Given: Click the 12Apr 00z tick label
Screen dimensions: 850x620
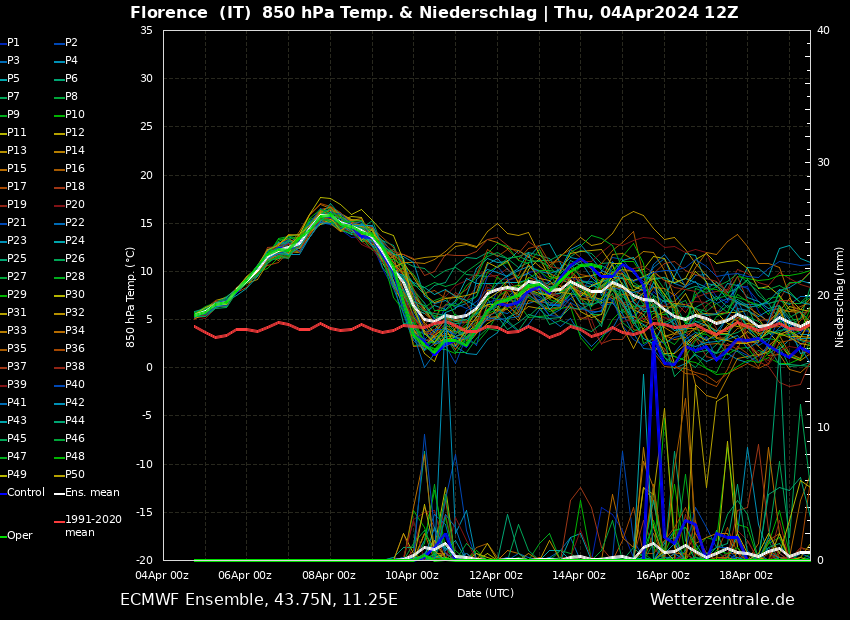Looking at the screenshot, I should pyautogui.click(x=496, y=575).
